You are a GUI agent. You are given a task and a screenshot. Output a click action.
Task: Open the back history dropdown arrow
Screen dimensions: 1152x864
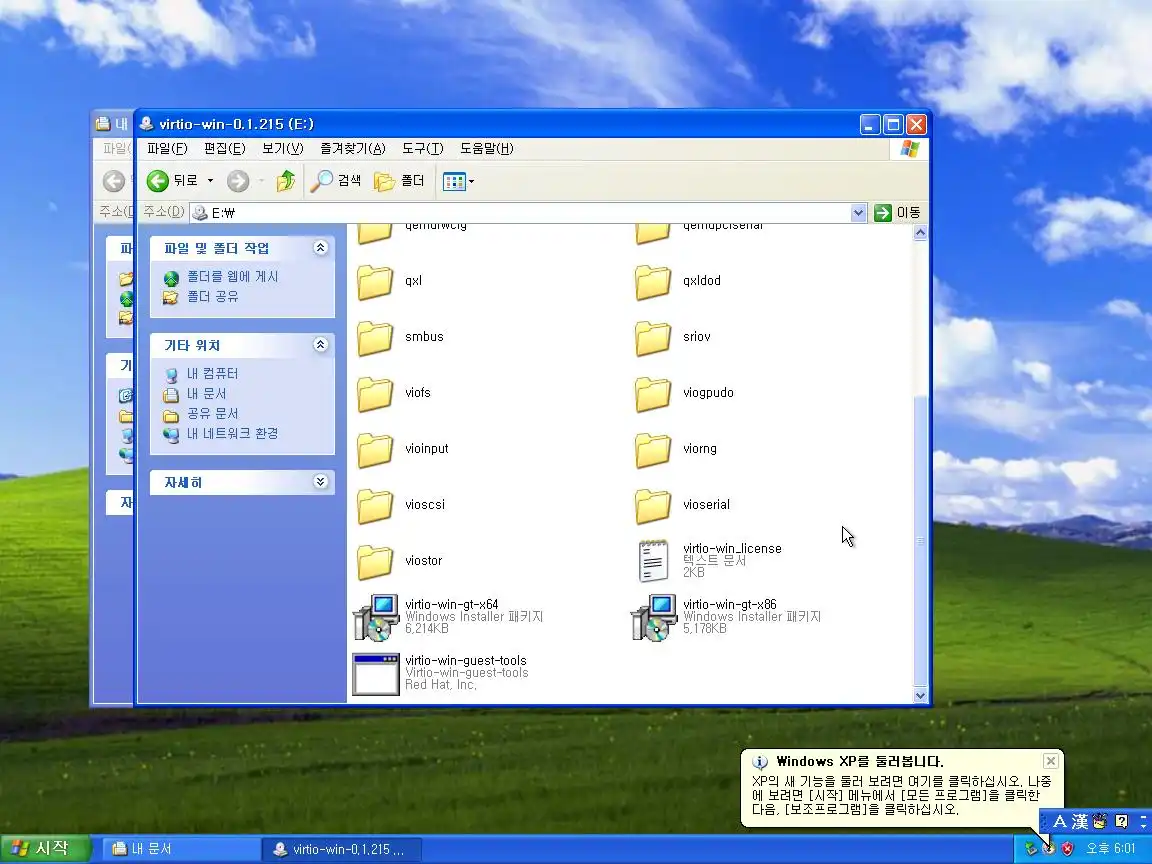pos(210,181)
